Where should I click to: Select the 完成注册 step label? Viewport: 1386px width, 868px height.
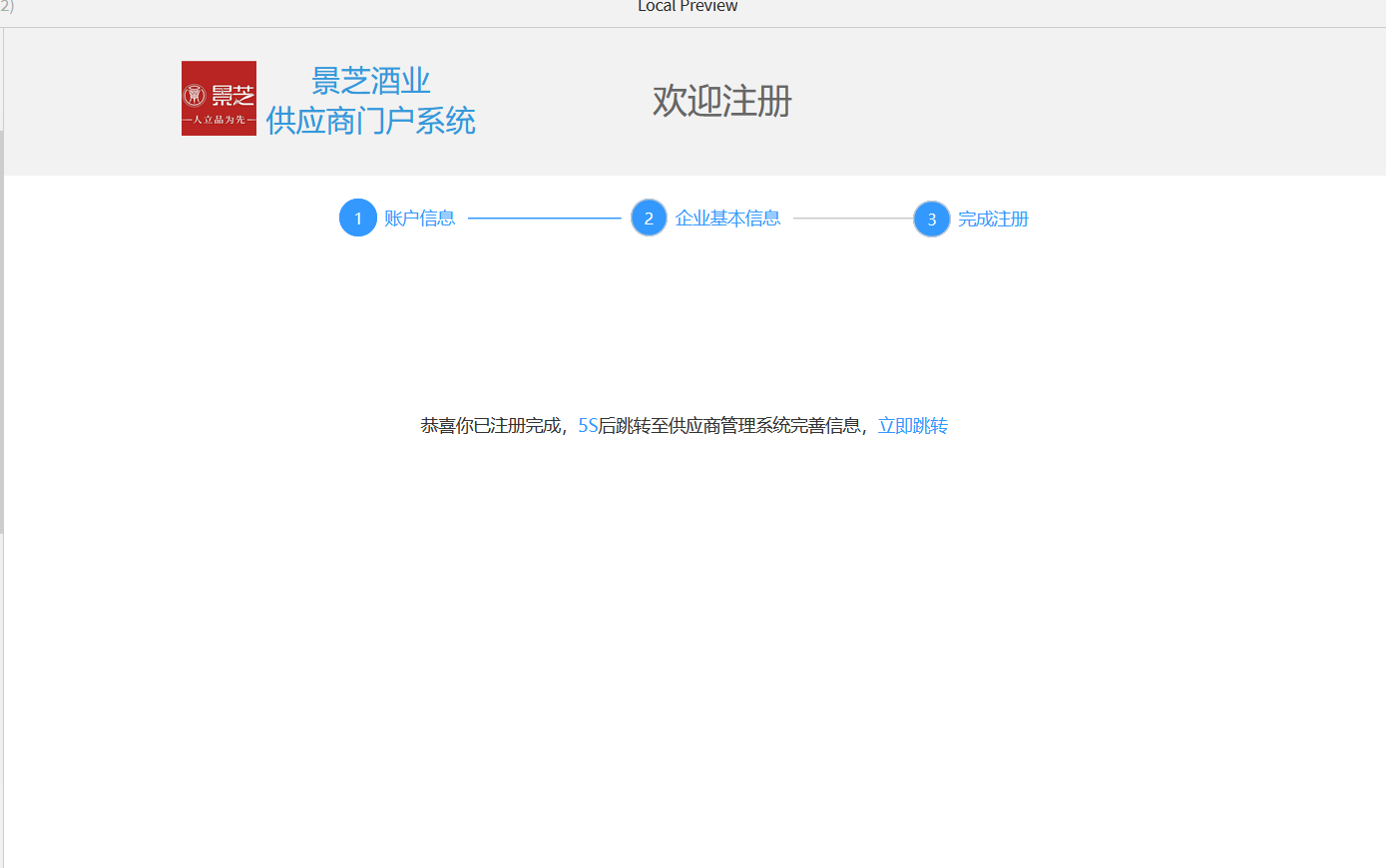click(994, 218)
